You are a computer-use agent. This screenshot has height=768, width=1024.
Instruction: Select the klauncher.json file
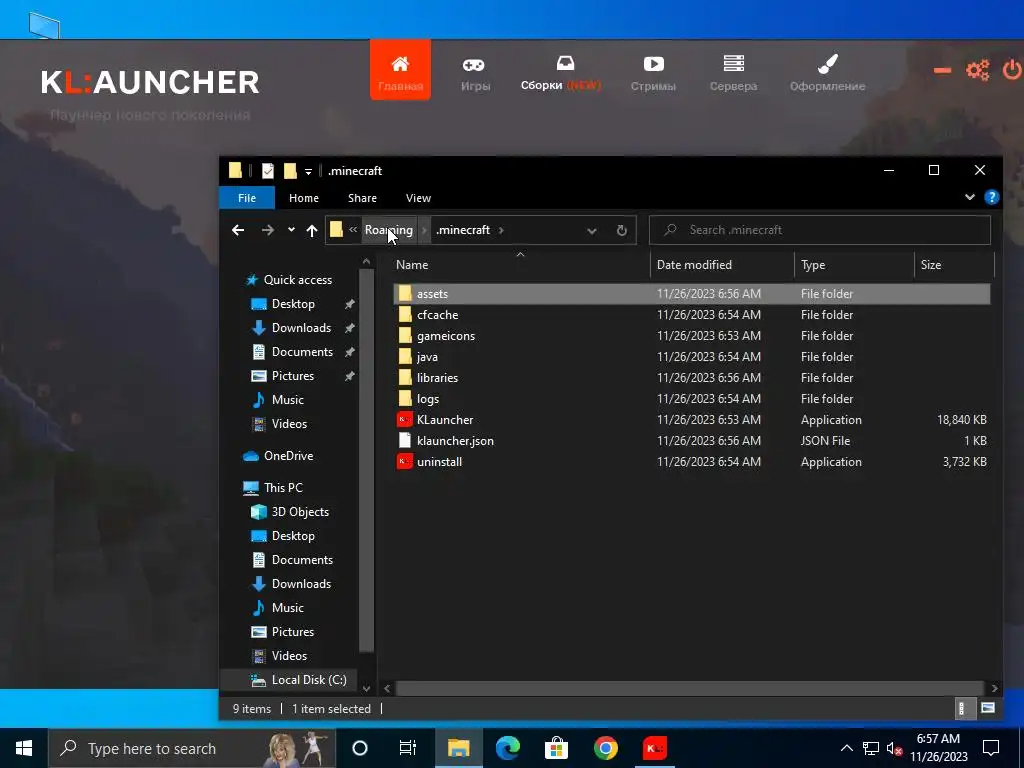pos(692,440)
